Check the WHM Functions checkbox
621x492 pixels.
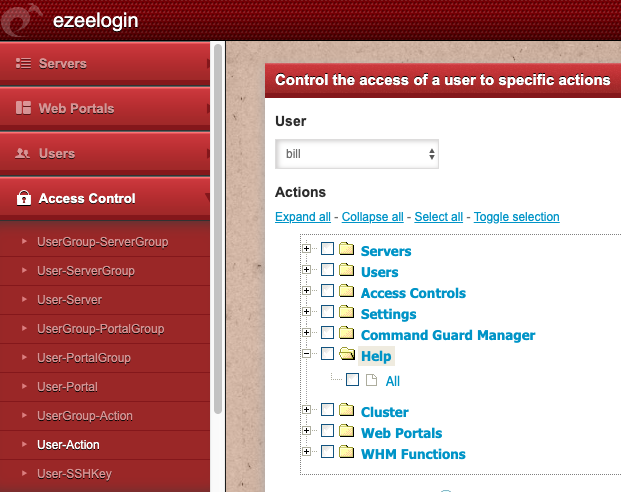[327, 452]
